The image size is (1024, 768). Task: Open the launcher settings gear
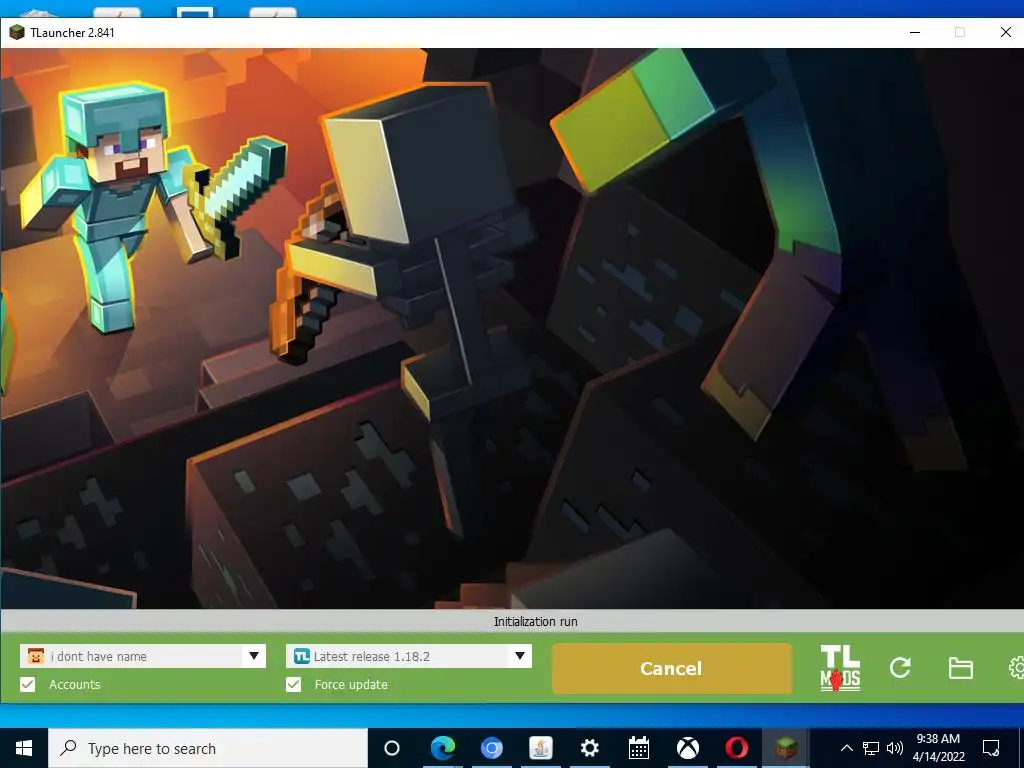[1016, 667]
